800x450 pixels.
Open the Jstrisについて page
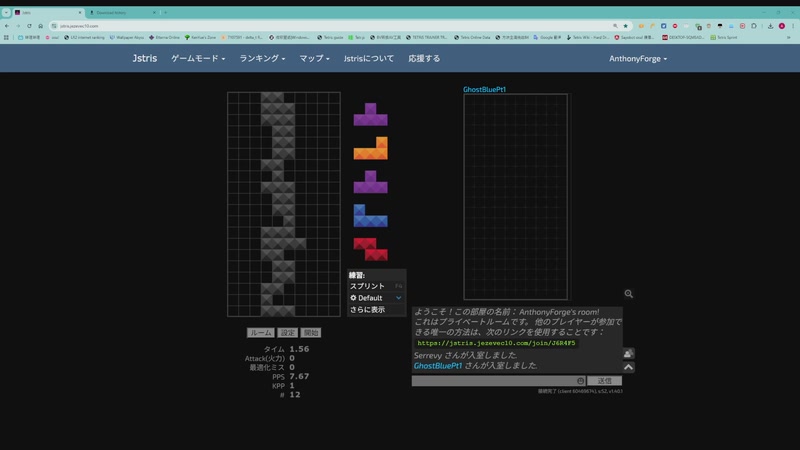(368, 58)
